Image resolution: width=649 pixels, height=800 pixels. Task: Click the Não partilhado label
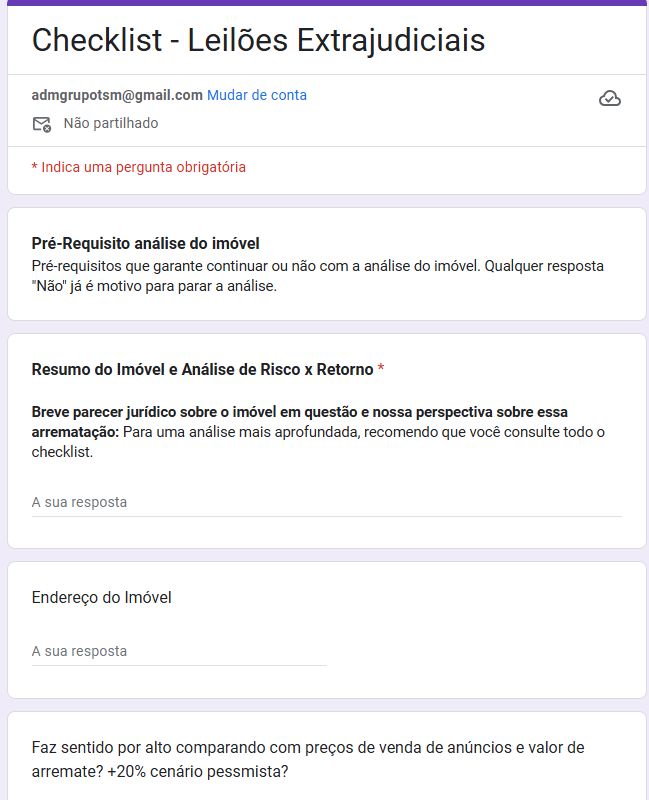coord(111,123)
